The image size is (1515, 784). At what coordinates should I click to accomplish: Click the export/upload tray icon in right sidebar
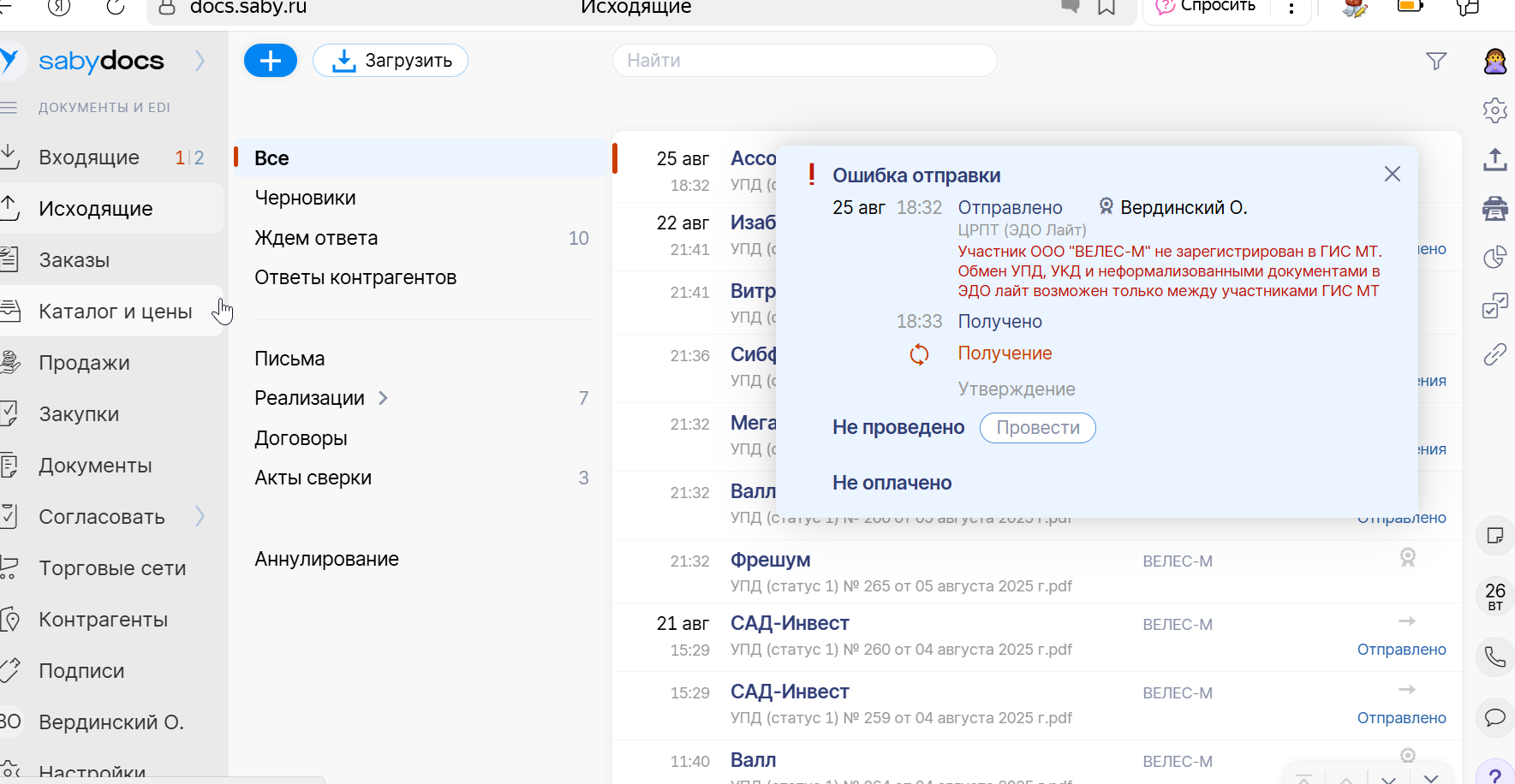coord(1495,159)
